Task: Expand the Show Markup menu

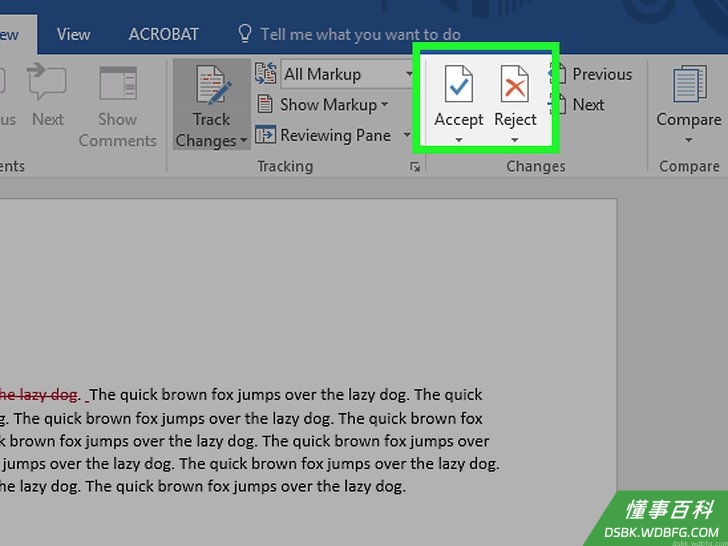Action: [x=334, y=105]
